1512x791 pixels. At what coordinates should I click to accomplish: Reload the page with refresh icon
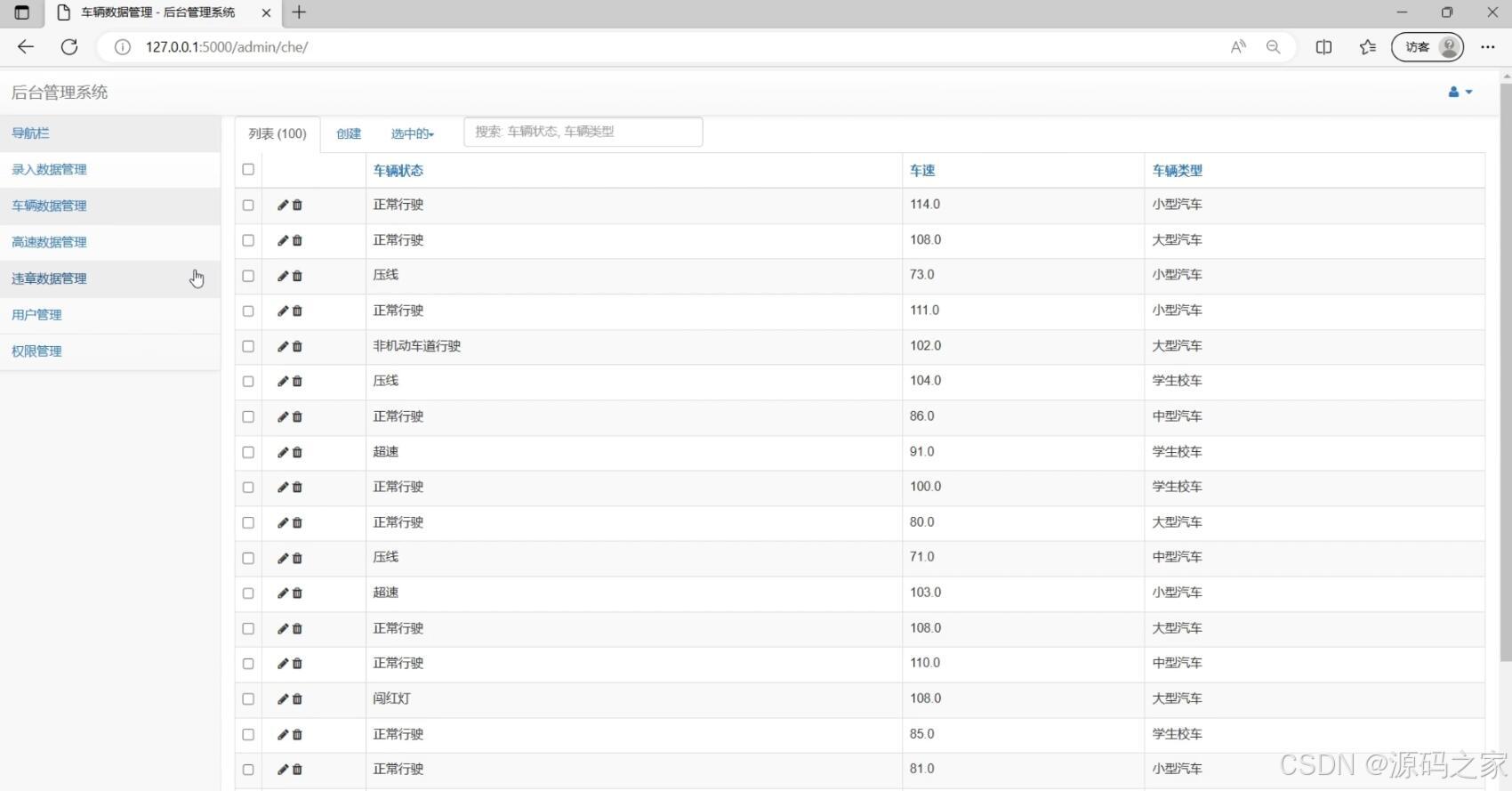69,47
